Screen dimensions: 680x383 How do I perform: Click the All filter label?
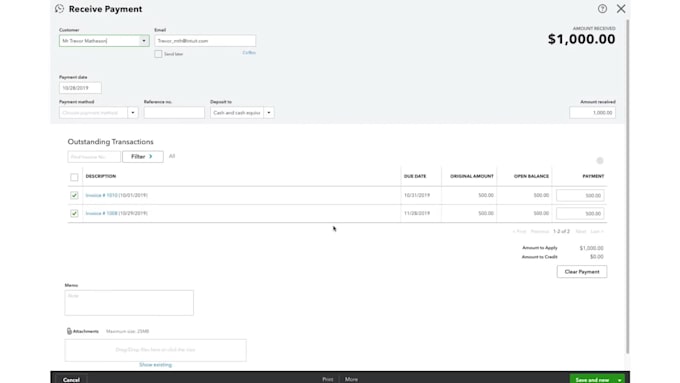pos(172,156)
